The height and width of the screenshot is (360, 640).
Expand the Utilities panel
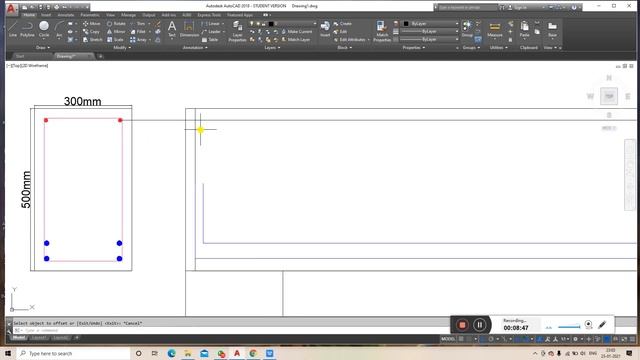click(x=498, y=47)
